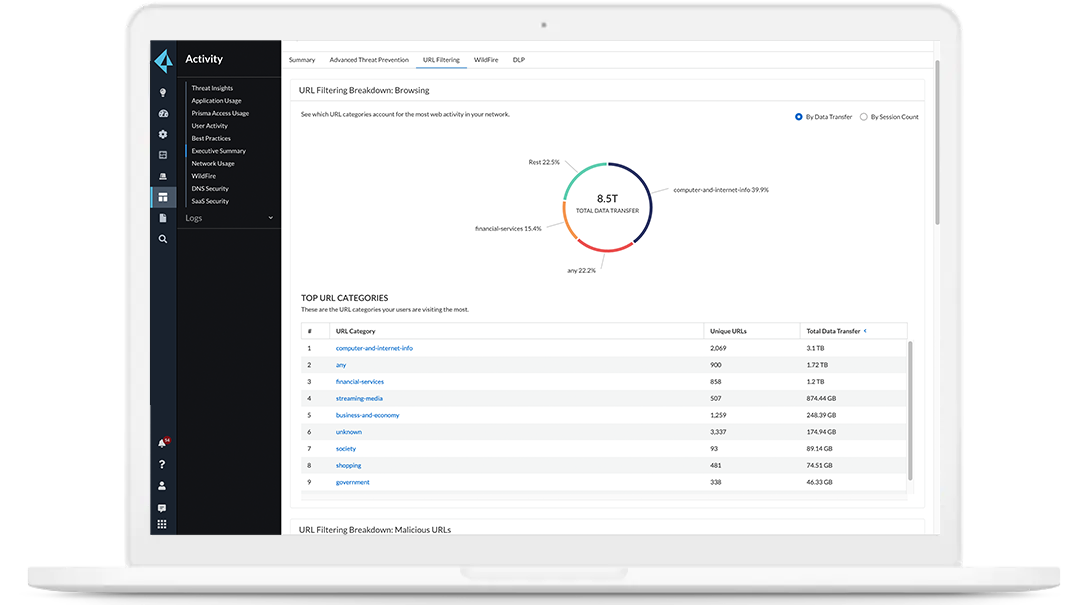The height and width of the screenshot is (605, 1087).
Task: Open Search with the magnifier icon
Action: 162,239
